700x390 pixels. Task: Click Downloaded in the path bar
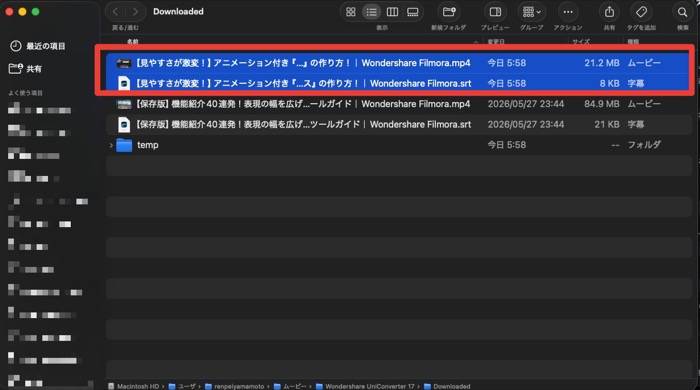tap(447, 386)
